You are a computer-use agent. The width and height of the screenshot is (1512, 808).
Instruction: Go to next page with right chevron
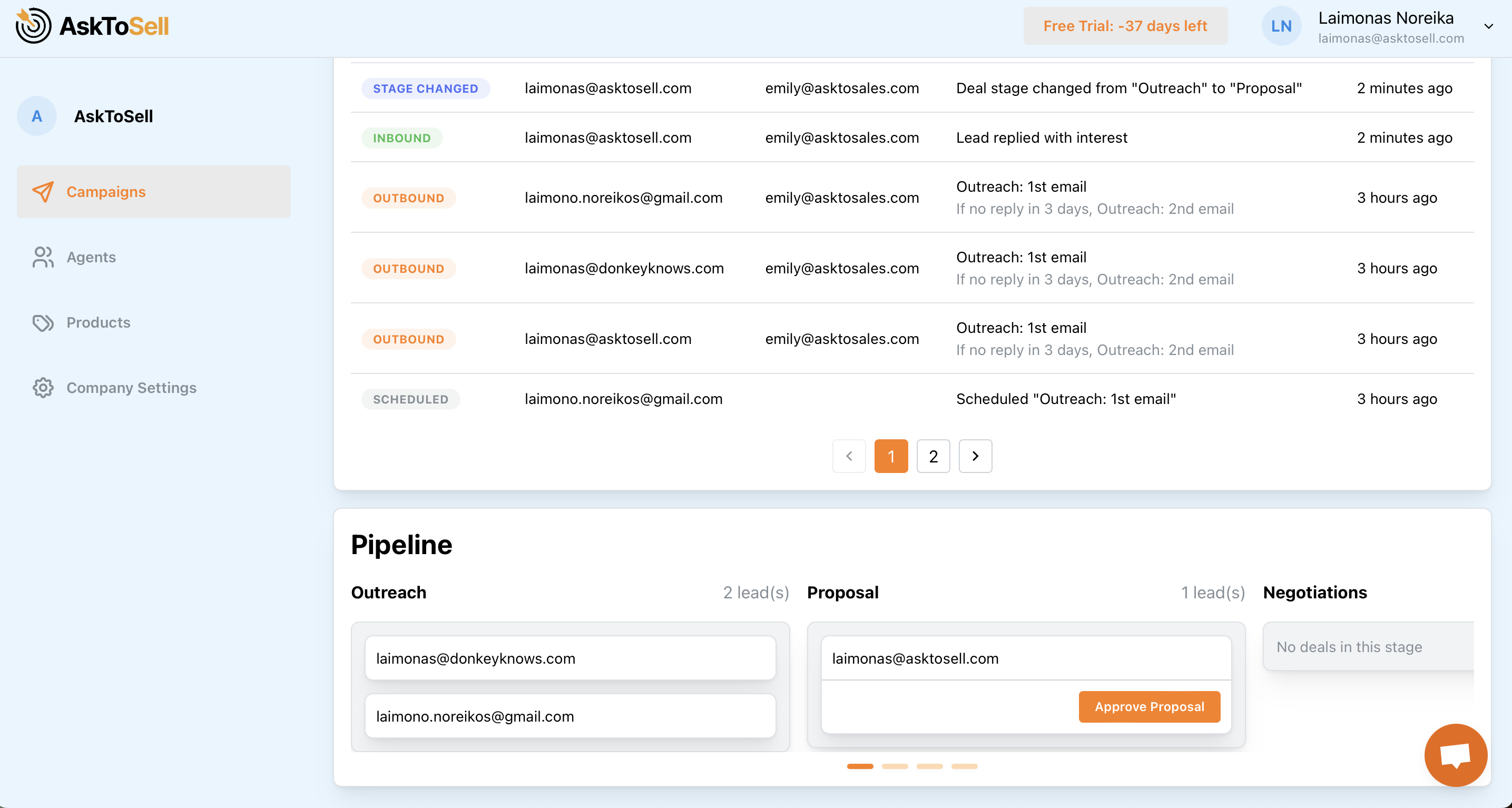975,456
